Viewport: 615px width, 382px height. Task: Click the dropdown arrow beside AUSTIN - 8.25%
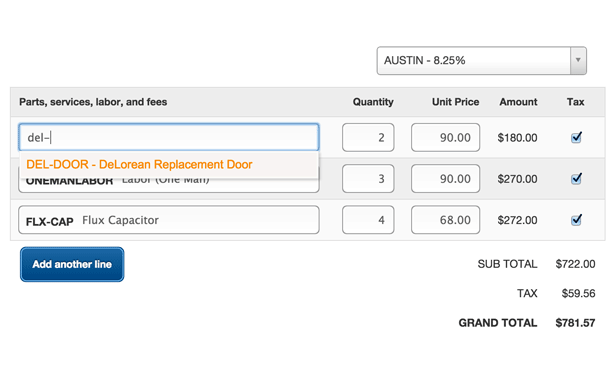[578, 60]
